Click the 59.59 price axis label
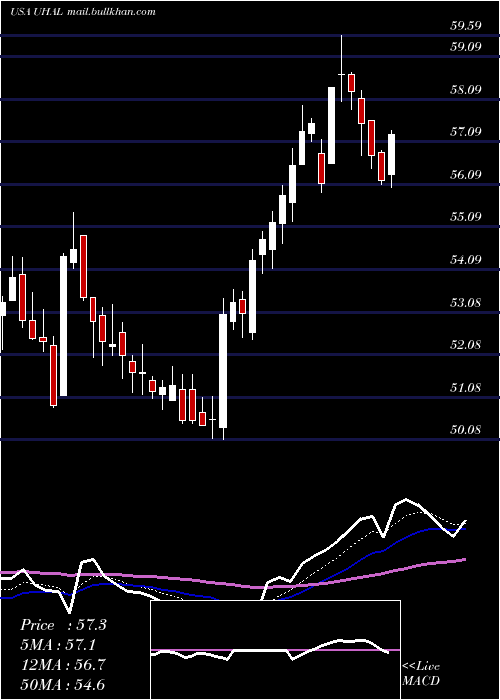Screen dimensions: 500x700 pos(466,26)
